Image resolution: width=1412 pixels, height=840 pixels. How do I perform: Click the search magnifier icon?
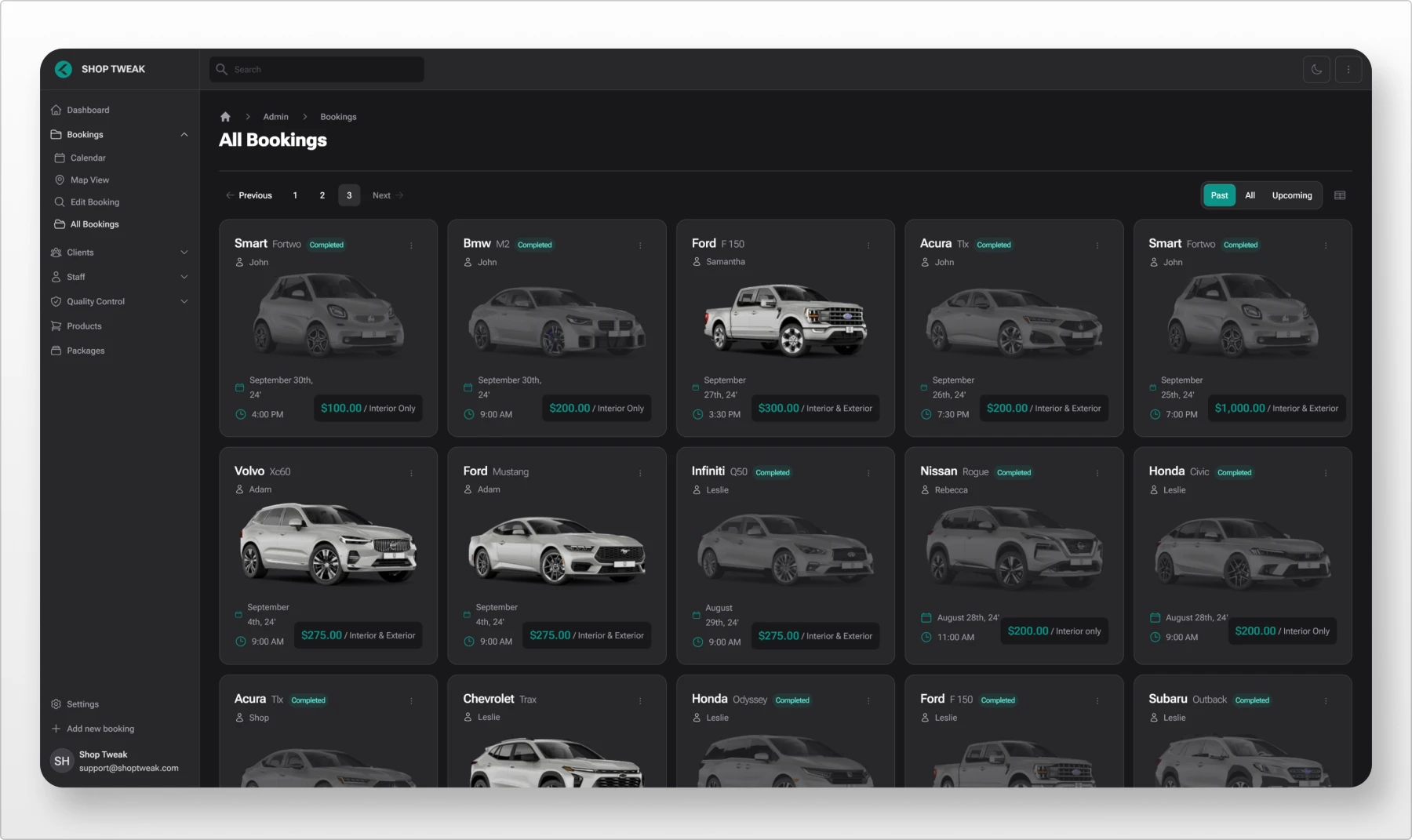pyautogui.click(x=221, y=69)
